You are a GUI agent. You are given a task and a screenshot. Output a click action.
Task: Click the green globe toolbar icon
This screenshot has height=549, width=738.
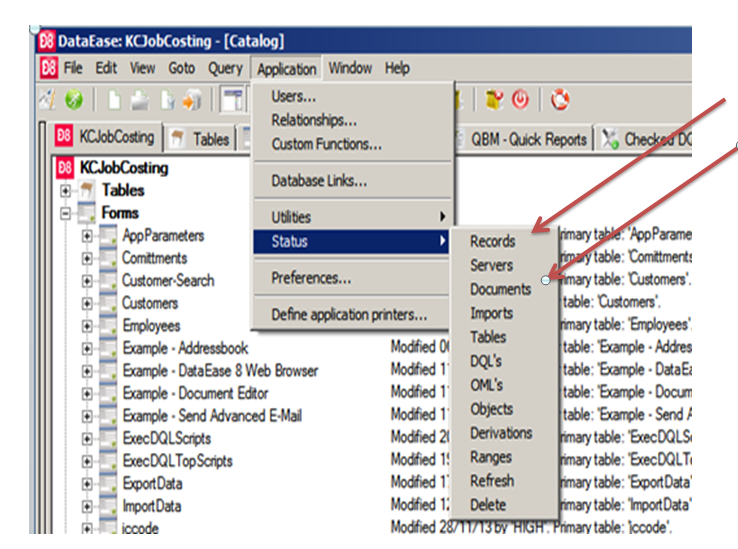coord(73,100)
